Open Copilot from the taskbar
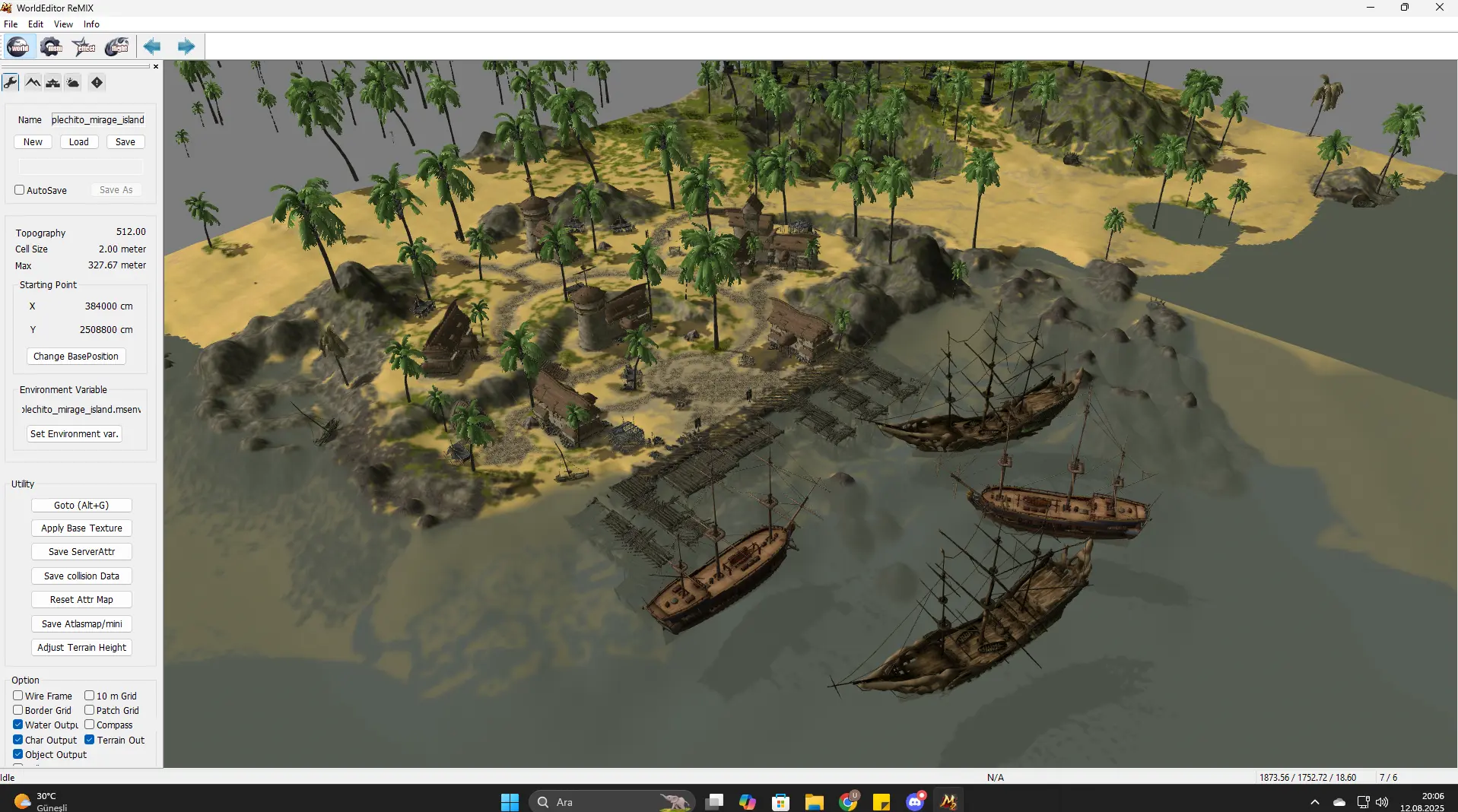 (748, 802)
